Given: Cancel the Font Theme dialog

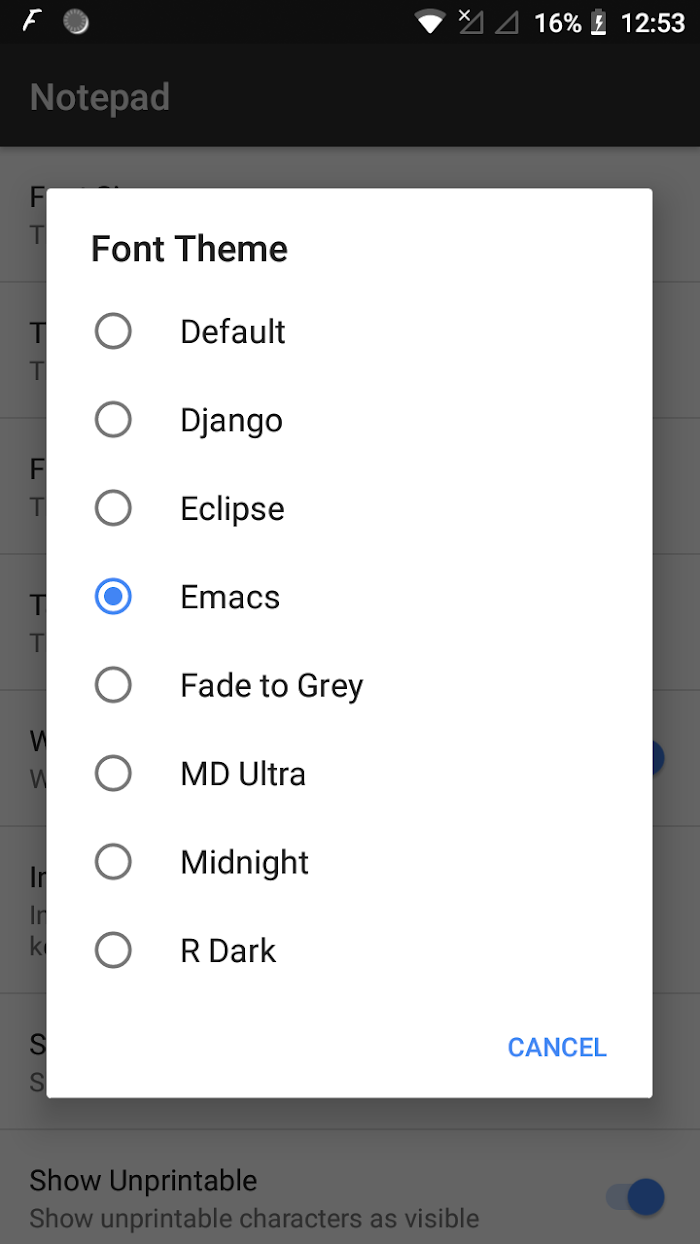Looking at the screenshot, I should click(557, 1047).
